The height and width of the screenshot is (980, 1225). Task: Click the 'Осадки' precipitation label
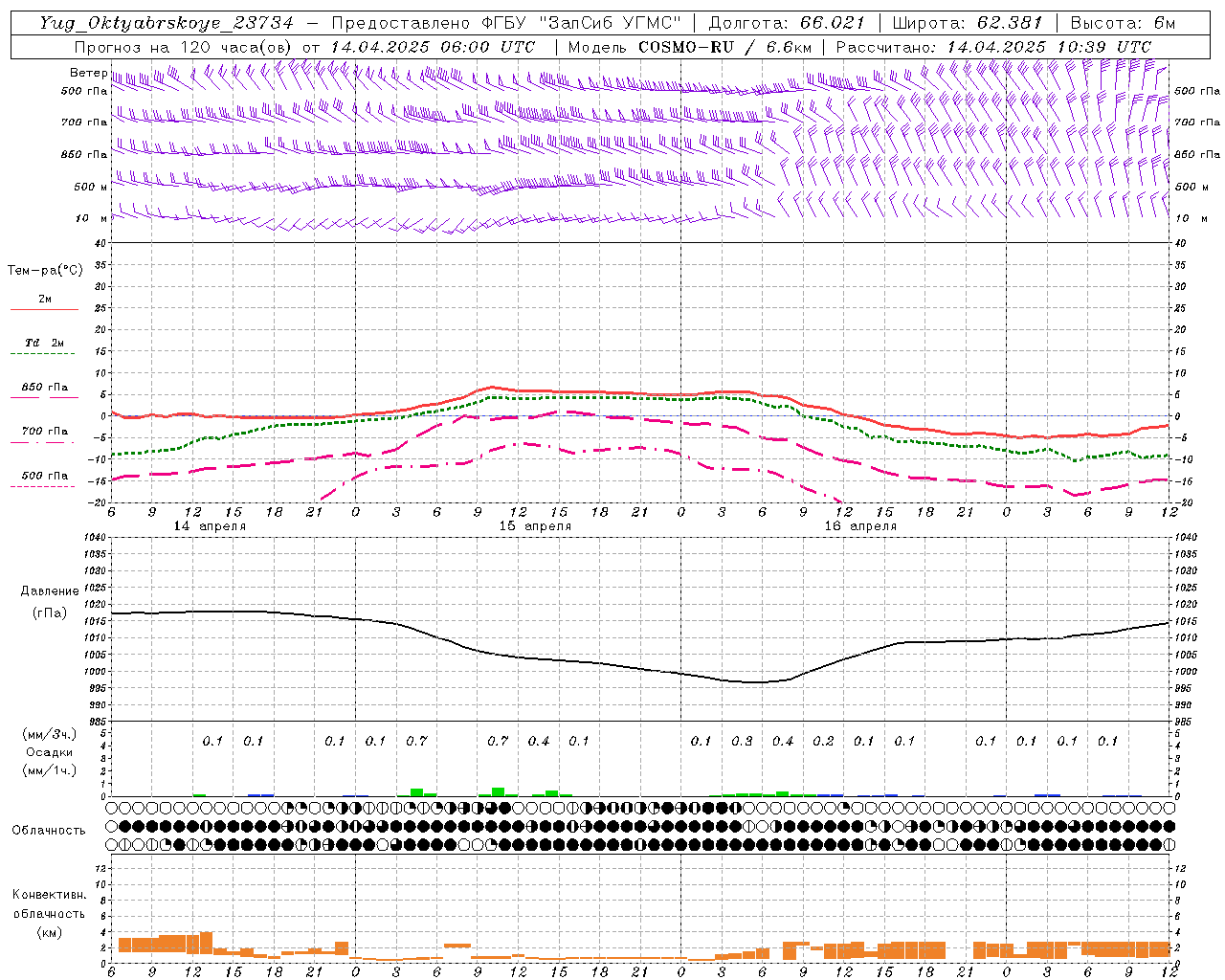pos(49,752)
